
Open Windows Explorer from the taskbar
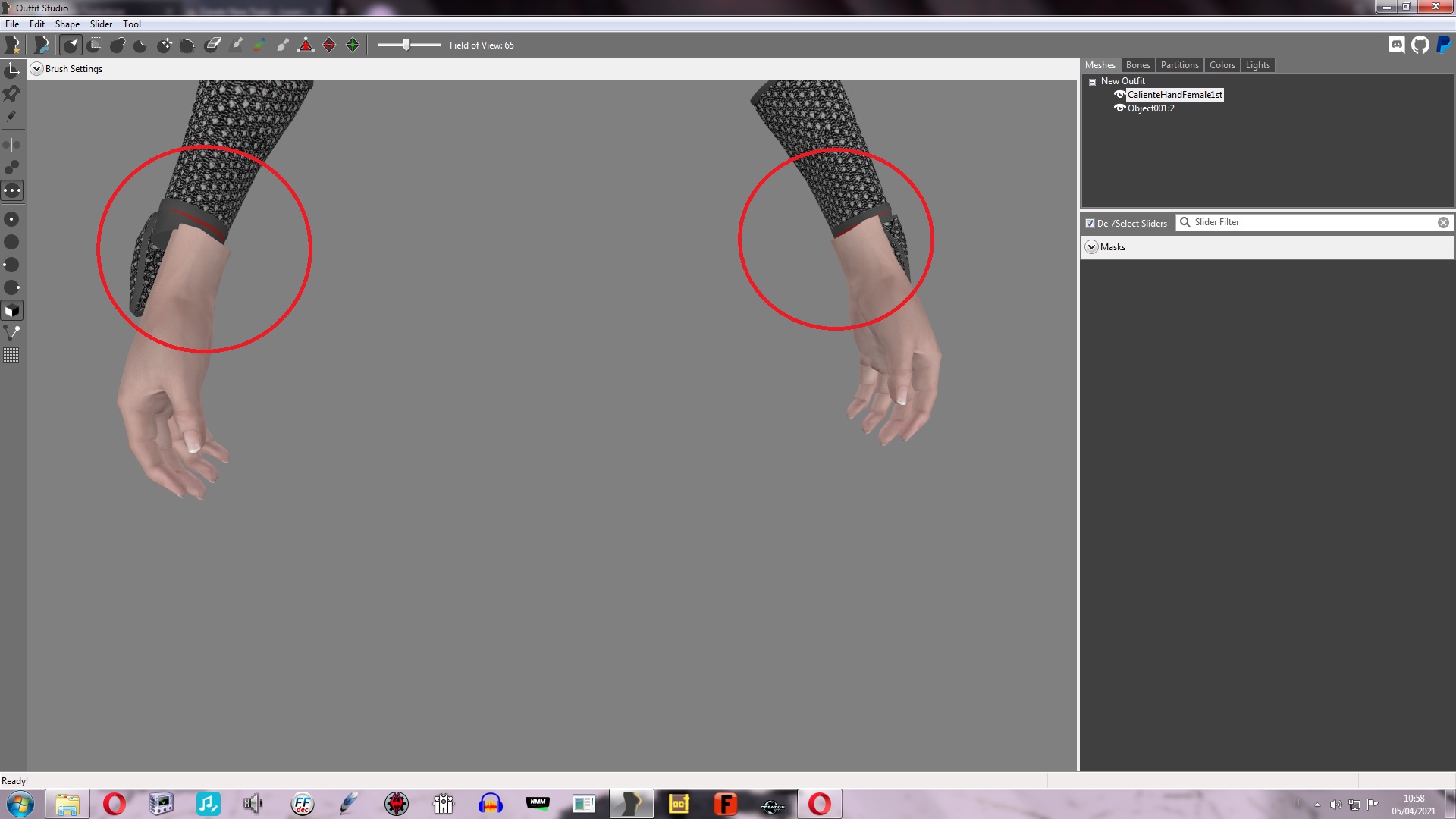[x=67, y=804]
